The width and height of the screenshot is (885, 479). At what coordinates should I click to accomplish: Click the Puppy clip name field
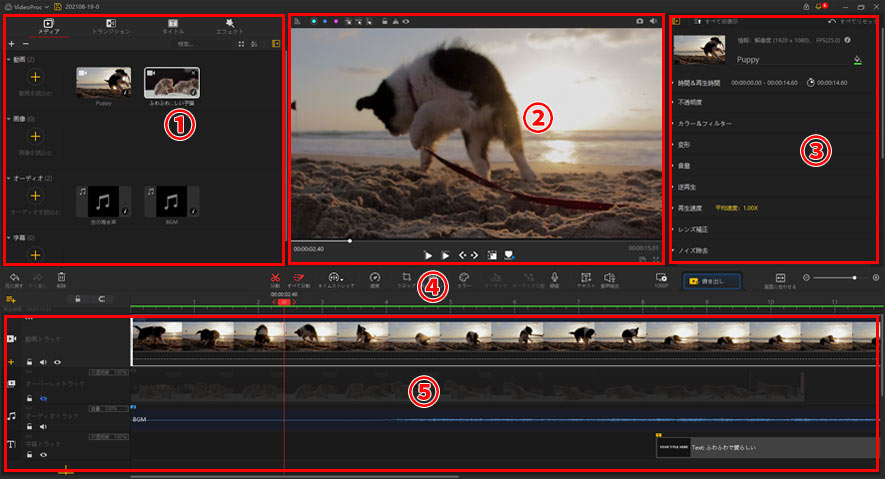(792, 60)
